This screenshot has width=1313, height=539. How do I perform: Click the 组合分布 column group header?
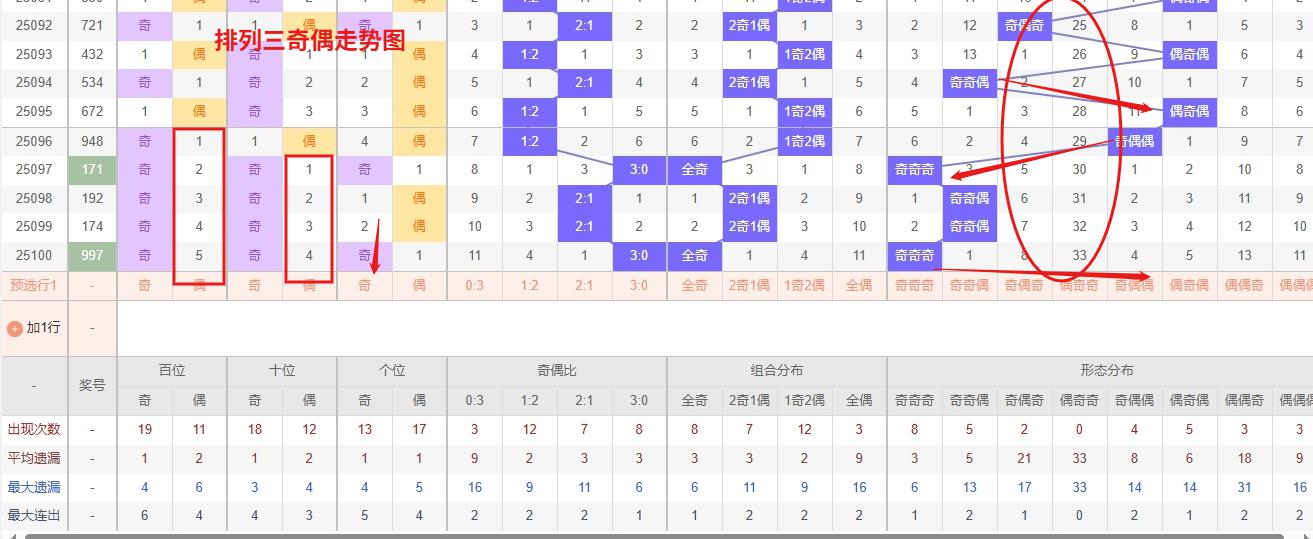[776, 370]
